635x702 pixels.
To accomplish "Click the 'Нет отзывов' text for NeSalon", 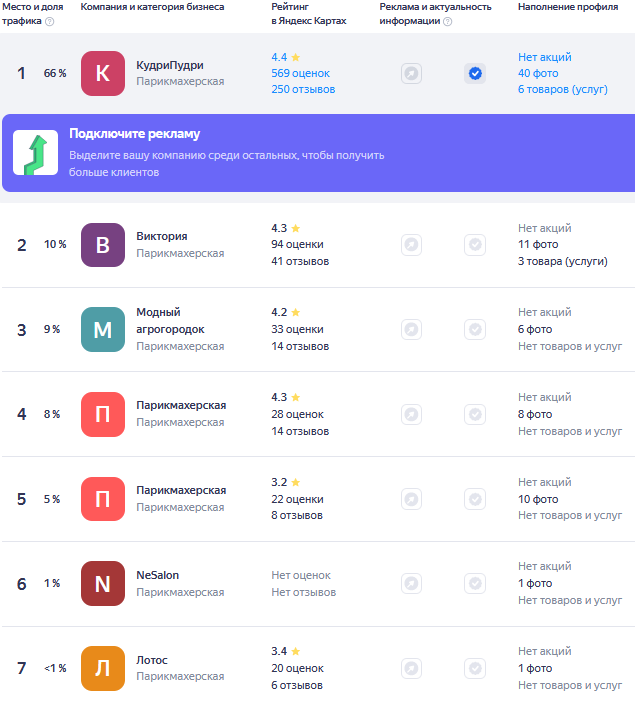I will click(304, 592).
